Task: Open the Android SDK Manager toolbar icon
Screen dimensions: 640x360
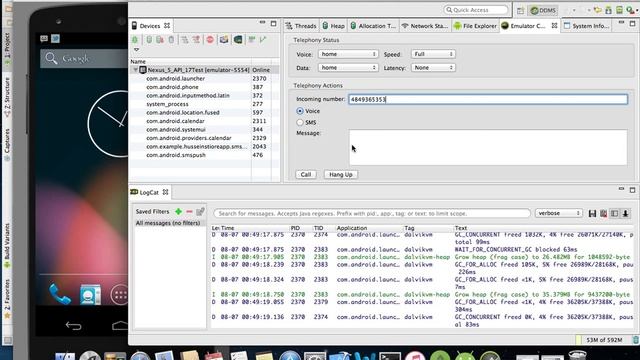Action: click(x=609, y=10)
